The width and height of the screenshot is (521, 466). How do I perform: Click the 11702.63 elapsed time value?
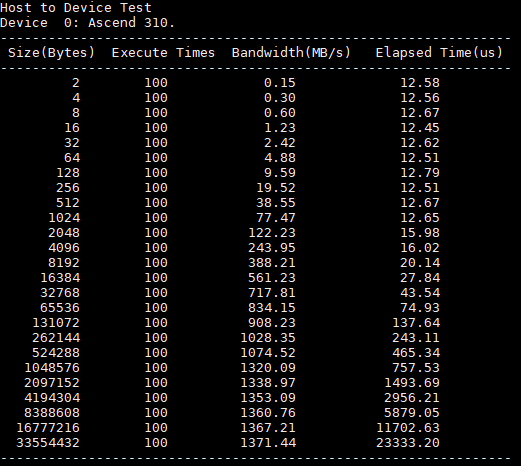click(x=408, y=428)
